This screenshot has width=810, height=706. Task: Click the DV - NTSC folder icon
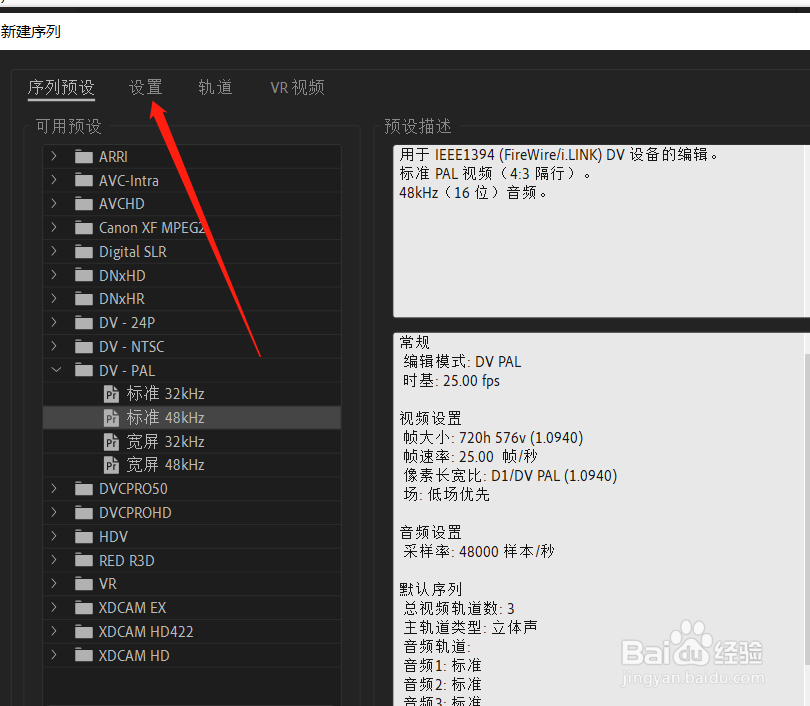84,347
